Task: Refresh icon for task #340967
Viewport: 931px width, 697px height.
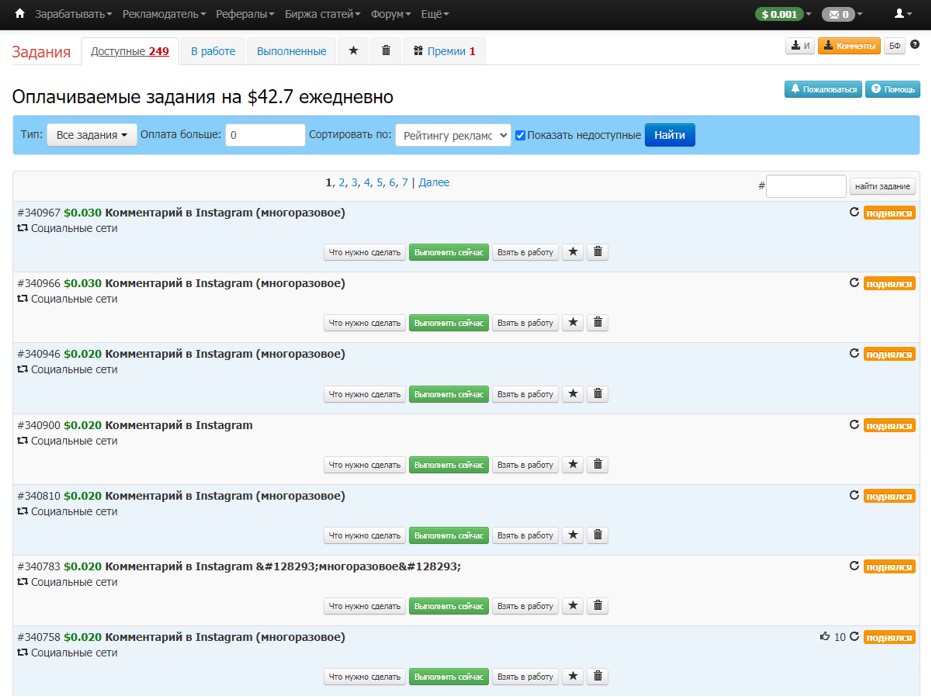Action: (854, 212)
